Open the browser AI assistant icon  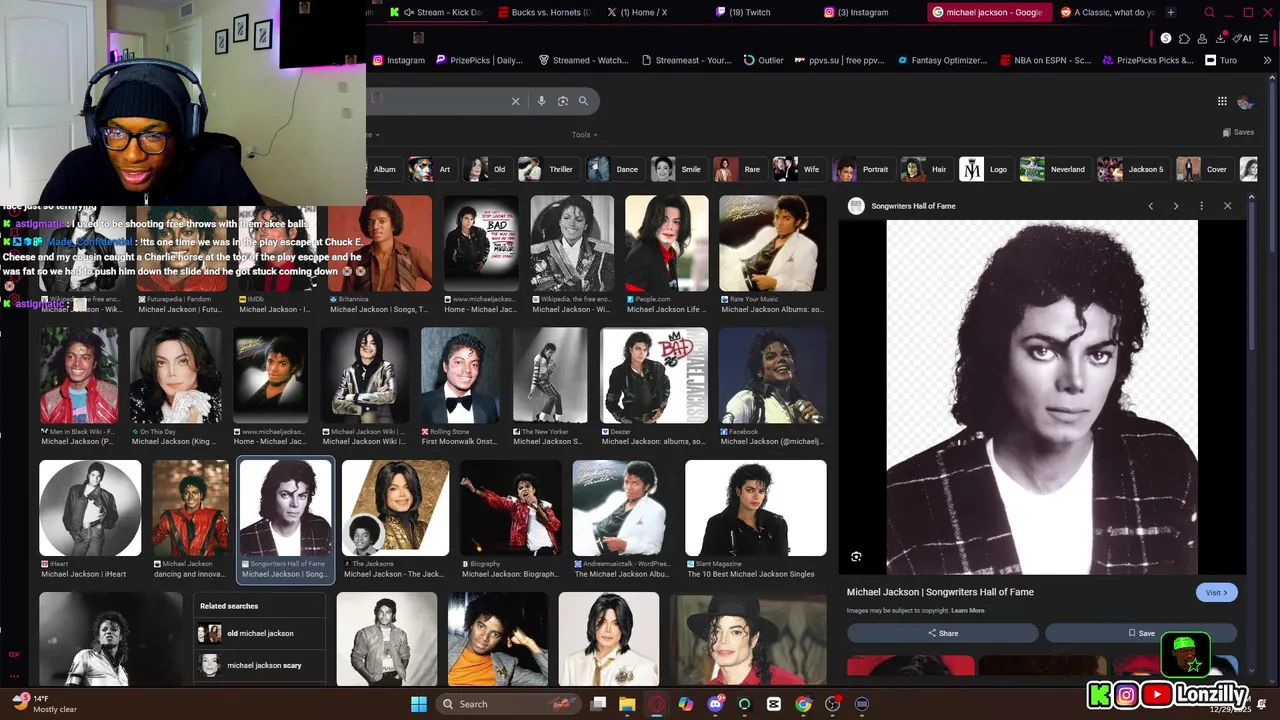click(1242, 38)
